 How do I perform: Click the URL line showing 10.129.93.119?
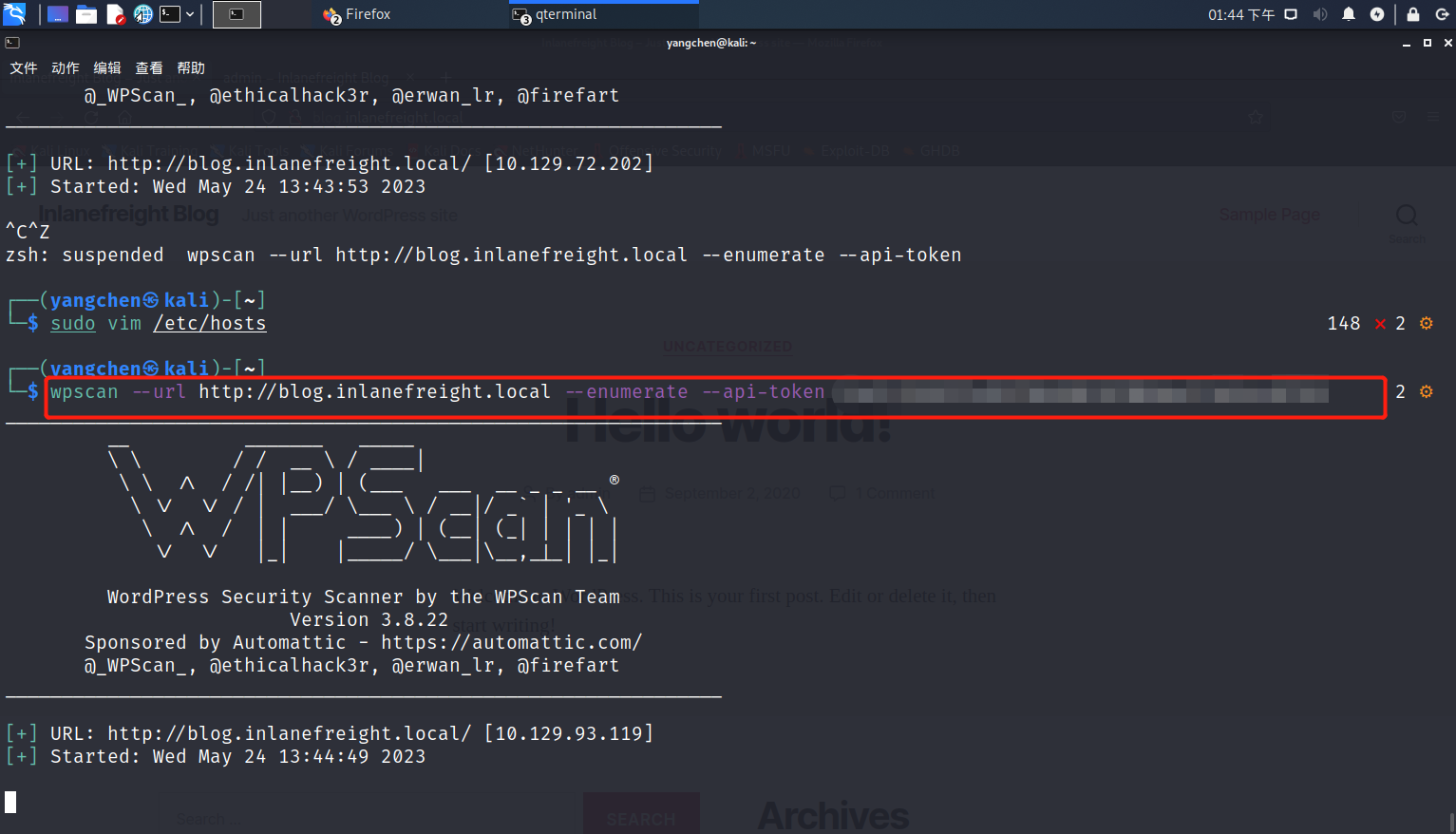pyautogui.click(x=330, y=733)
